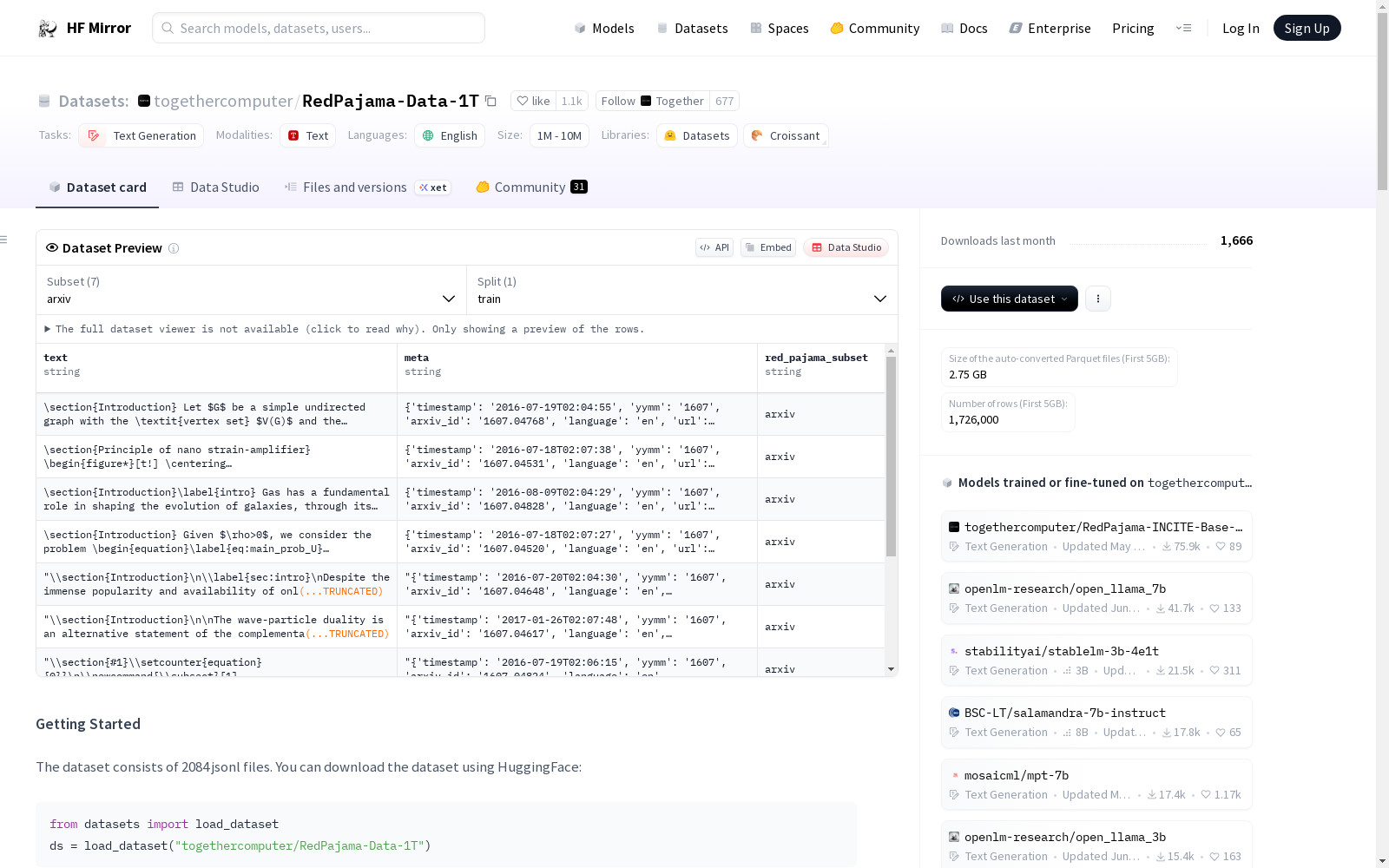Expand the Use this dataset menu

1009,299
